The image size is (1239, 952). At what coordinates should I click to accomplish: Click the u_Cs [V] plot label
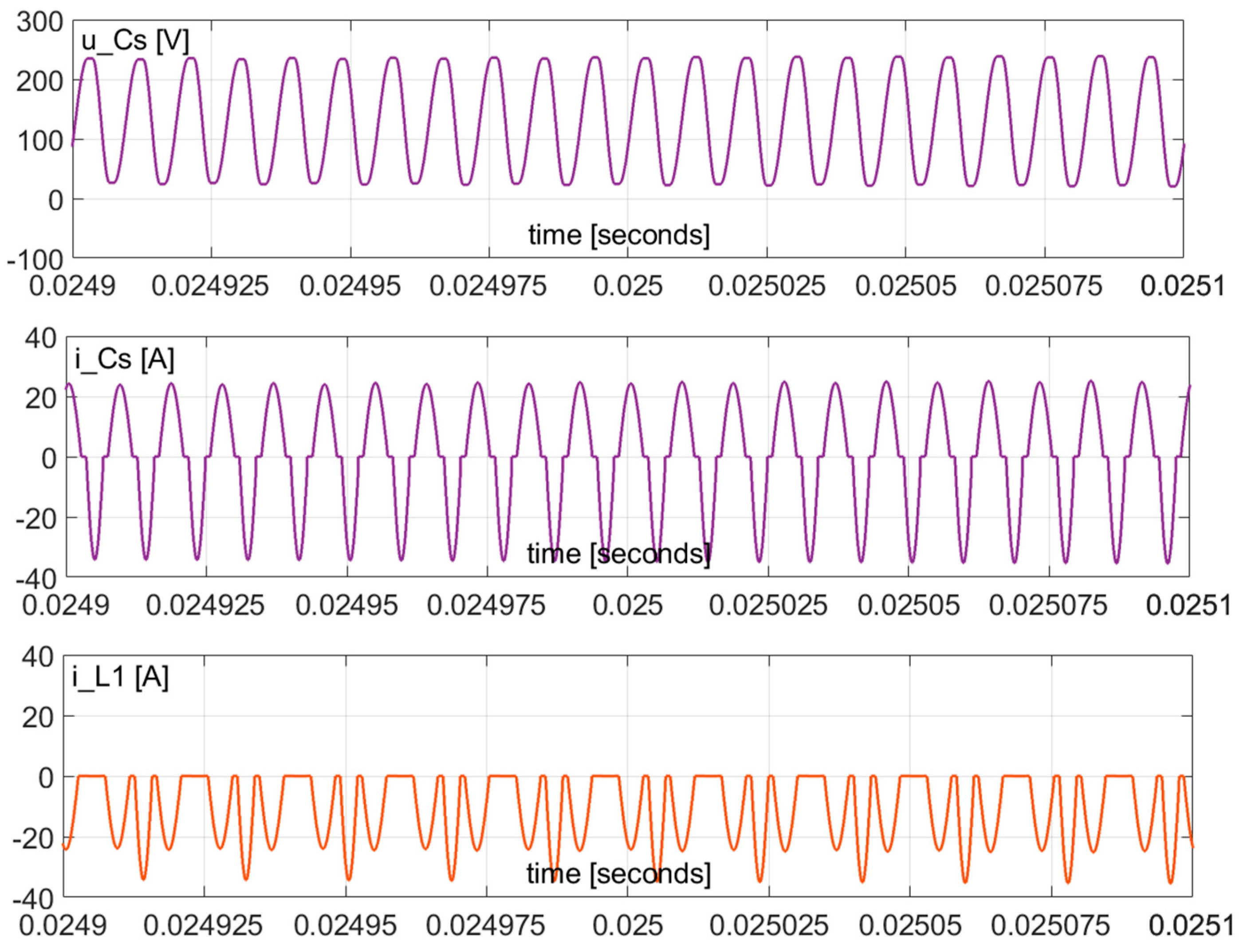click(x=135, y=41)
